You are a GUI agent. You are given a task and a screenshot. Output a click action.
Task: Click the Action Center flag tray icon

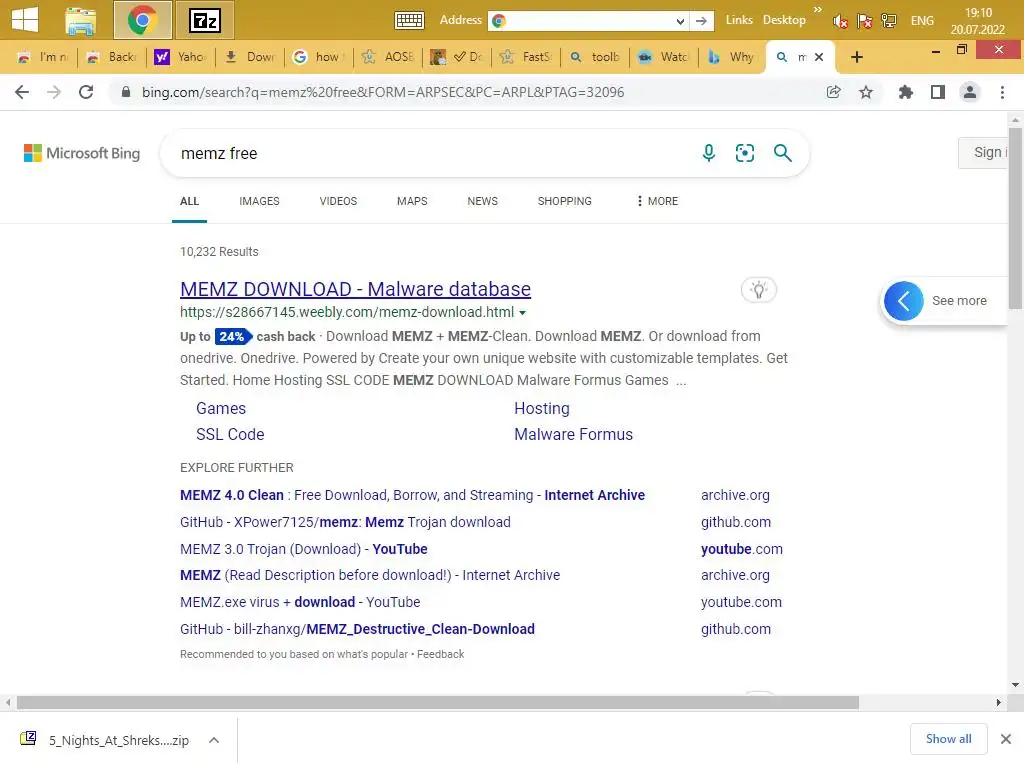pyautogui.click(x=865, y=22)
